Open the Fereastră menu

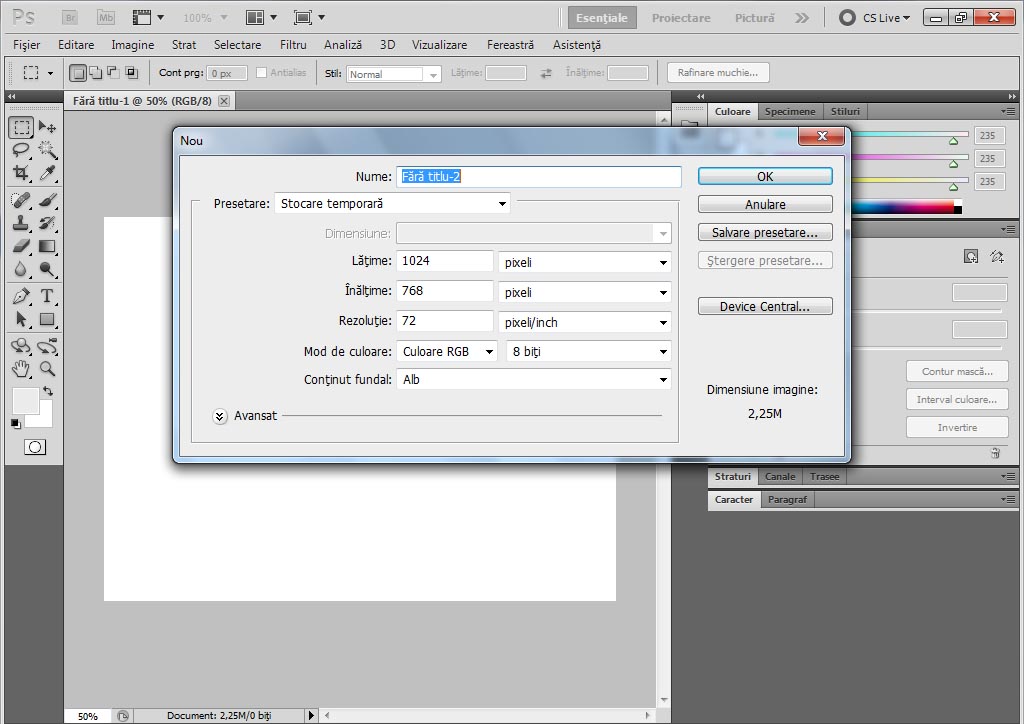tap(510, 45)
